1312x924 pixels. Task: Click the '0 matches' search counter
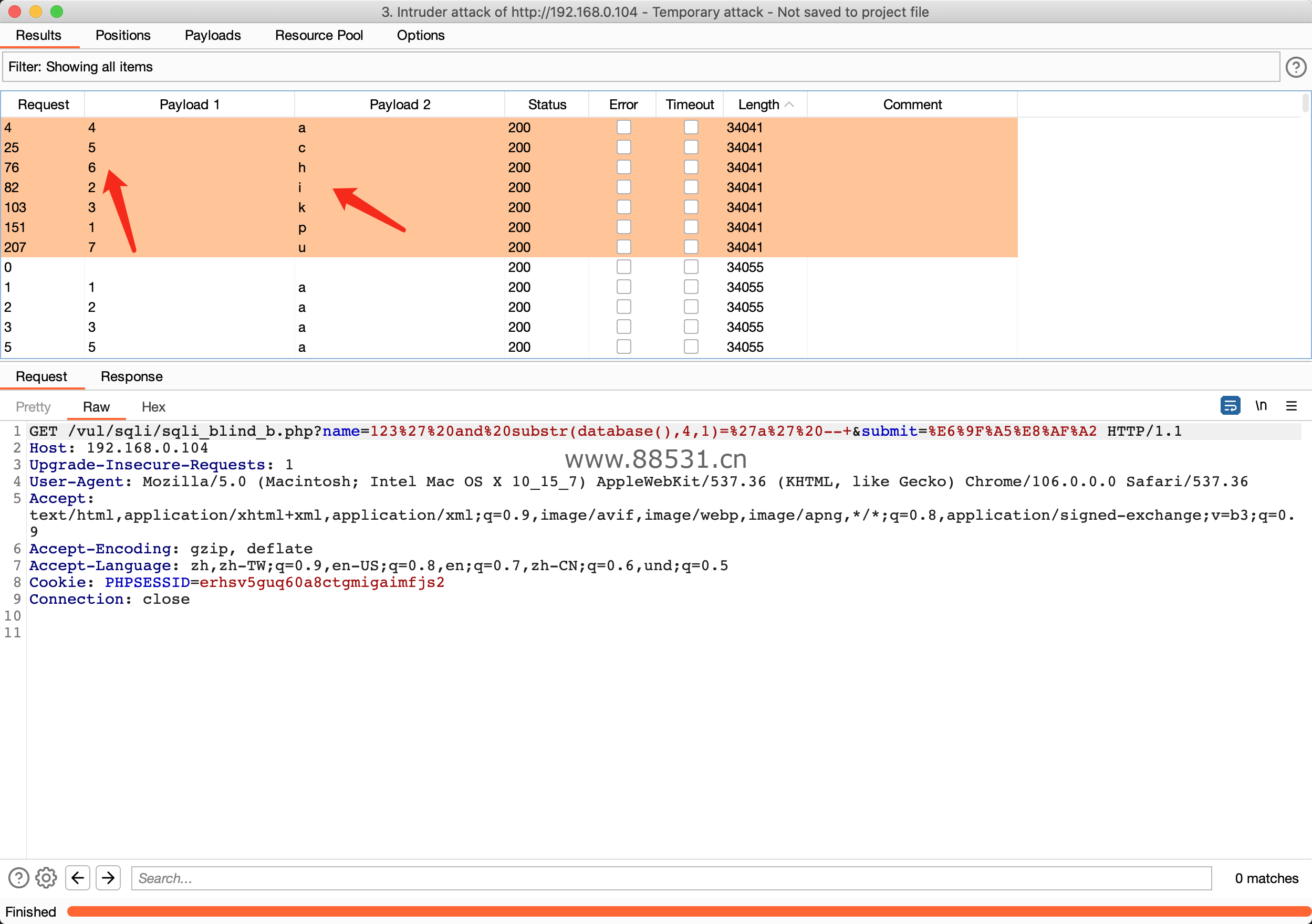coord(1266,878)
